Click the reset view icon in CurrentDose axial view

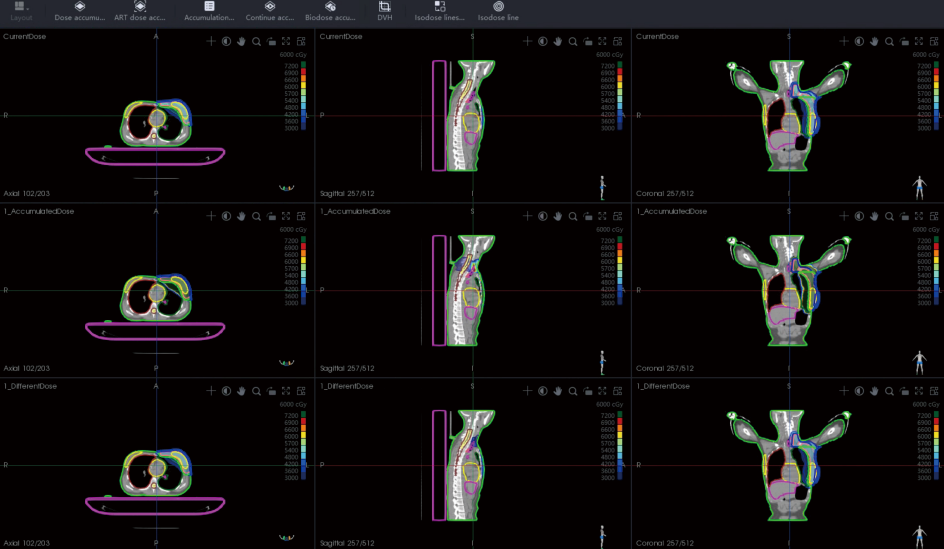point(272,41)
